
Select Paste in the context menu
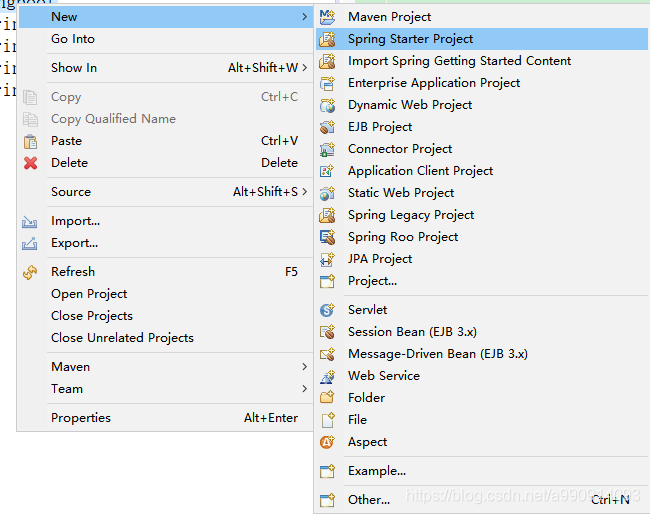click(165, 141)
